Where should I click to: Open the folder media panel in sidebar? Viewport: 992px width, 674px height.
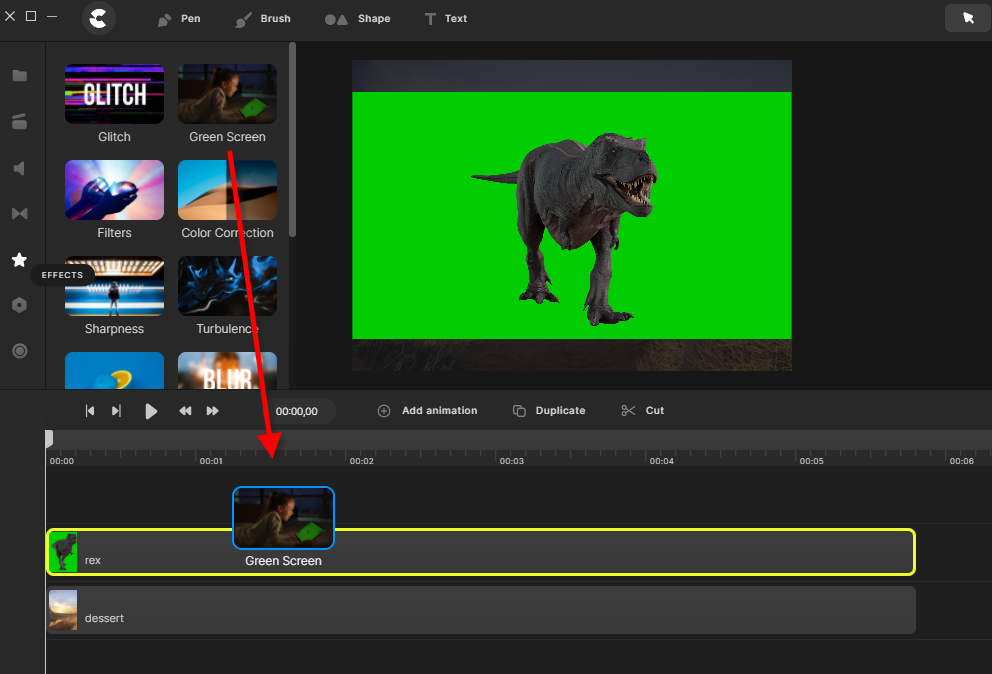coord(20,76)
